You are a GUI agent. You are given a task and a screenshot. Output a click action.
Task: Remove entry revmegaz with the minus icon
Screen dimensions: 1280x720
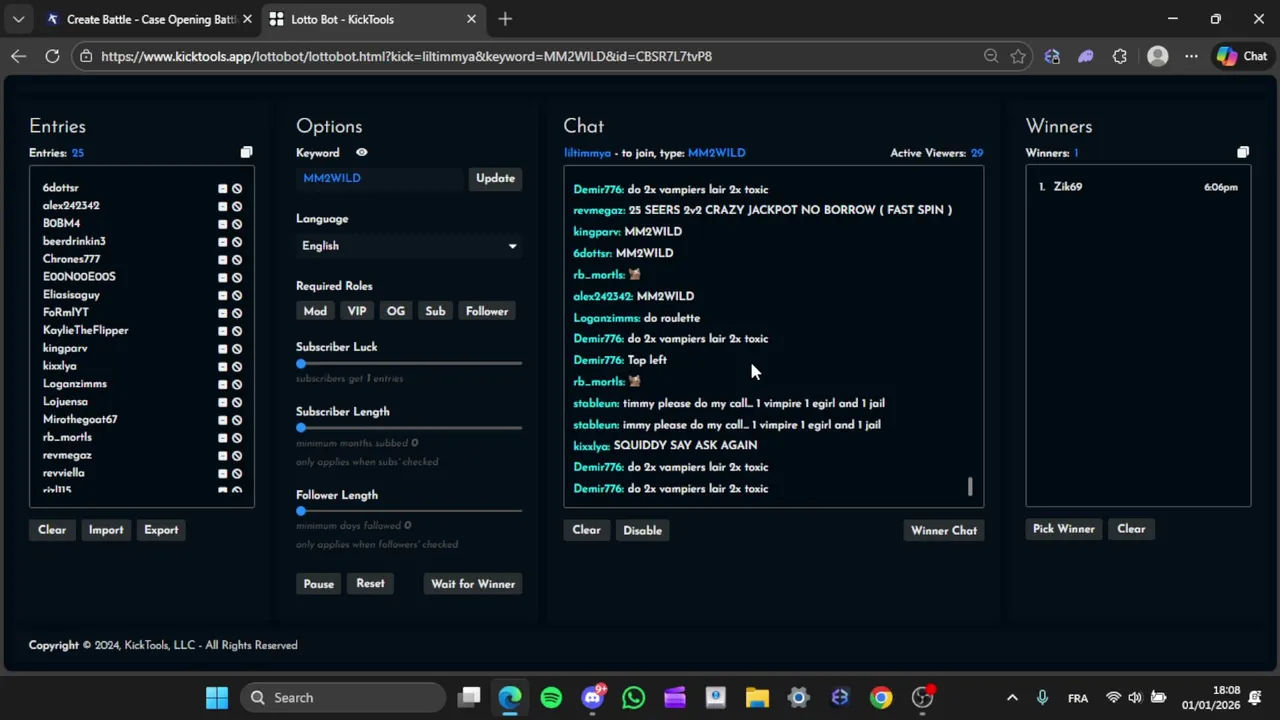pos(223,456)
